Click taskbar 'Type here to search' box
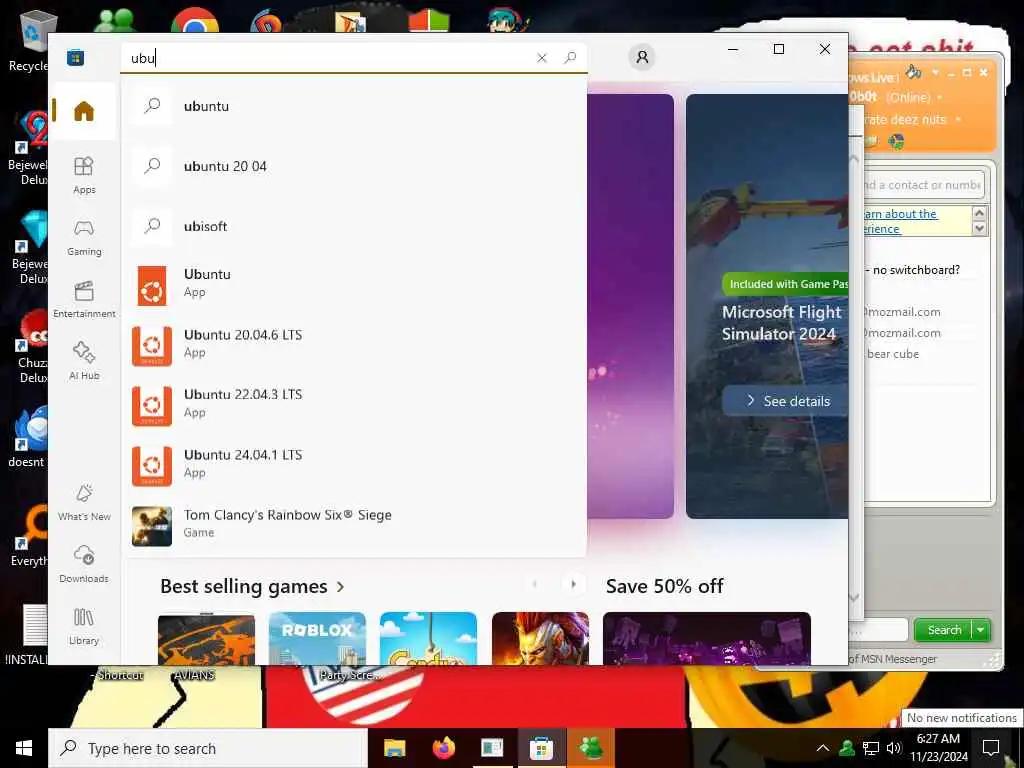This screenshot has width=1024, height=768. 208,748
